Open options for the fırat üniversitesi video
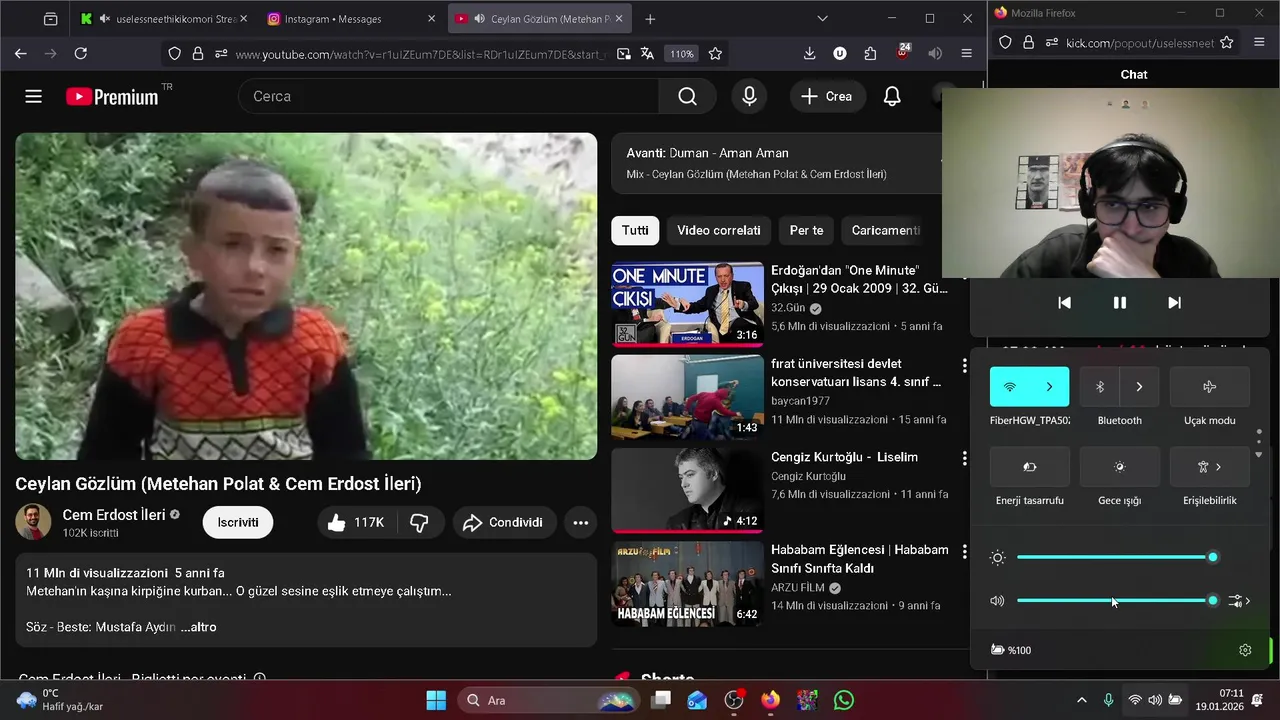 (x=964, y=365)
